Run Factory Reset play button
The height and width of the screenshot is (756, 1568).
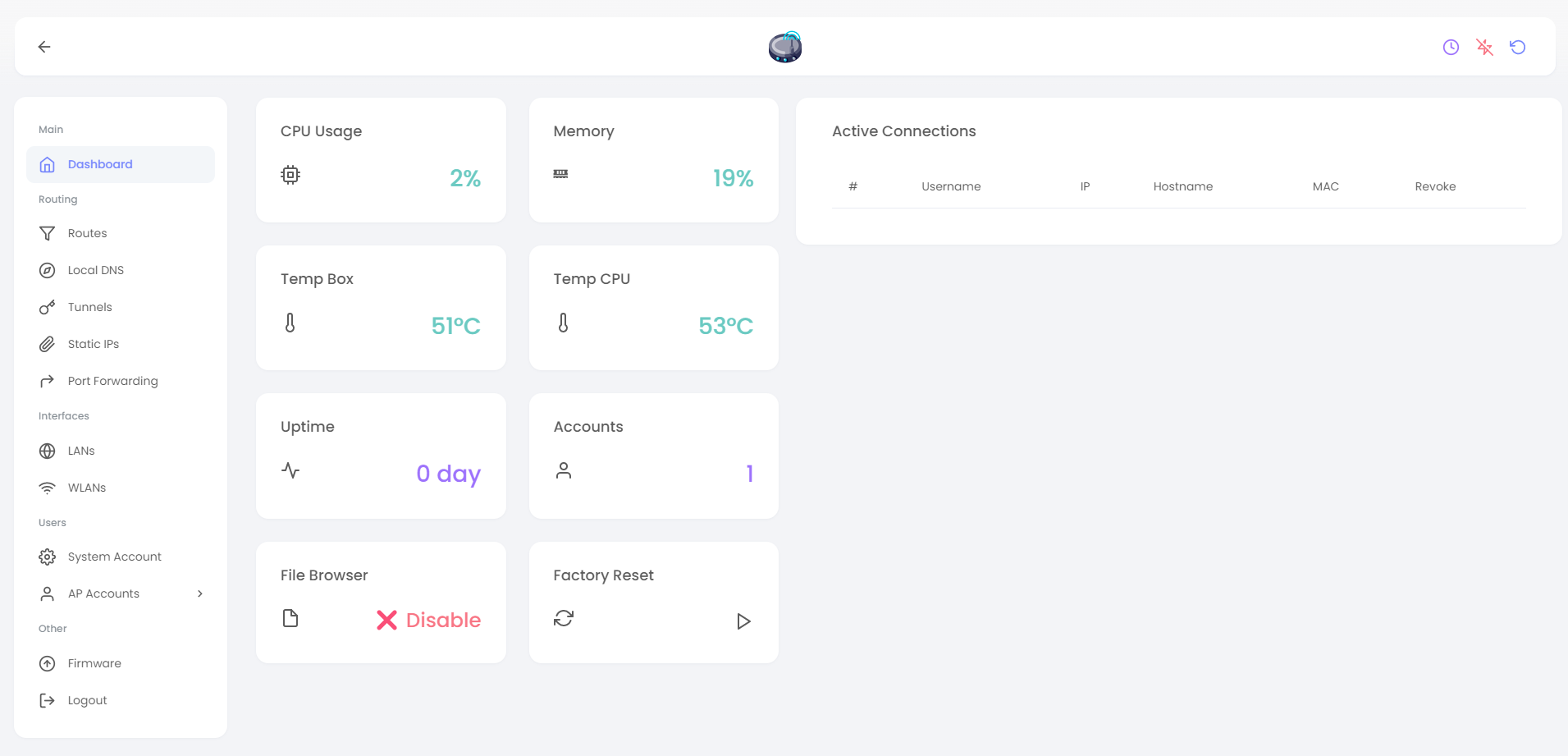[743, 621]
